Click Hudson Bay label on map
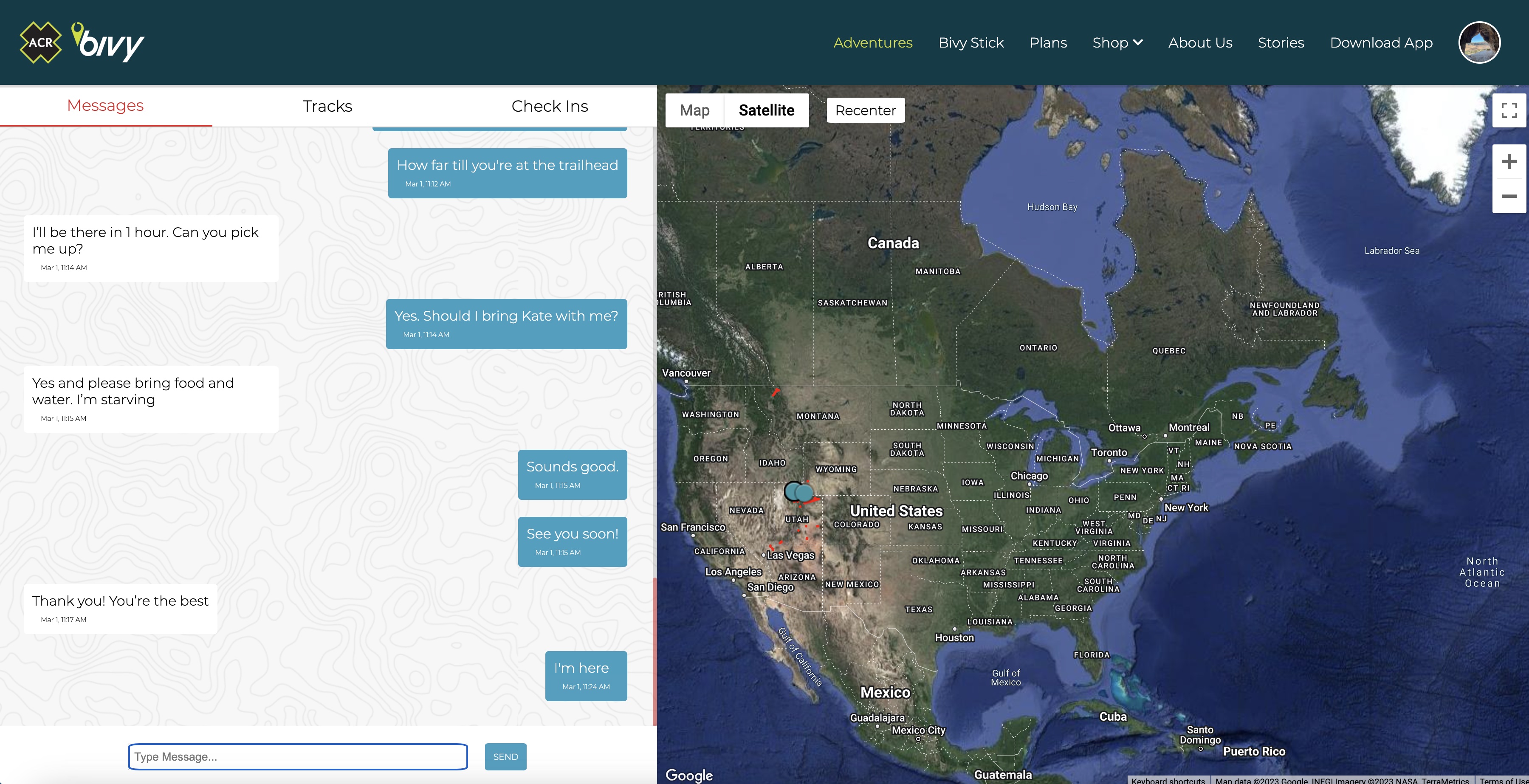This screenshot has height=784, width=1529. coord(1052,207)
